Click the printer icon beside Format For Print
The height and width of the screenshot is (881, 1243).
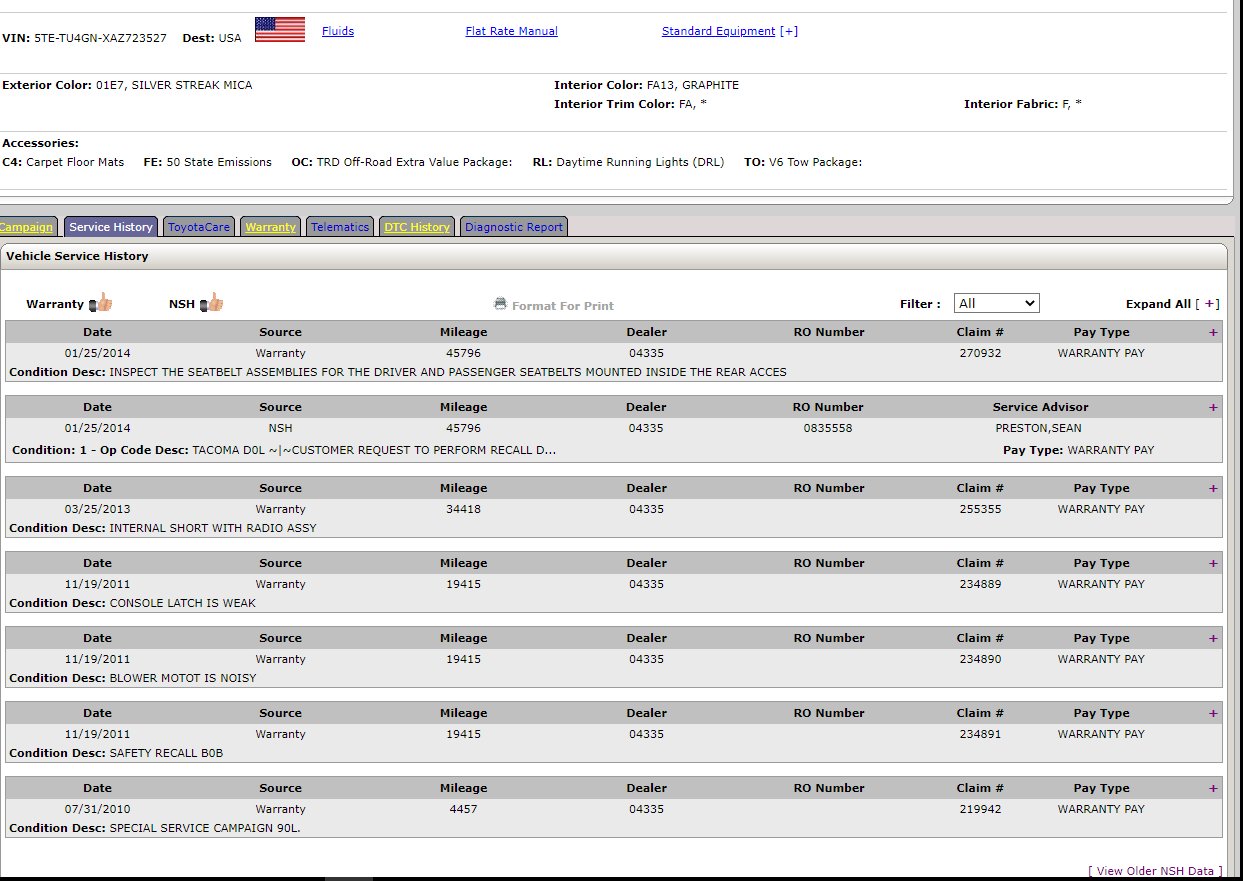[x=501, y=304]
